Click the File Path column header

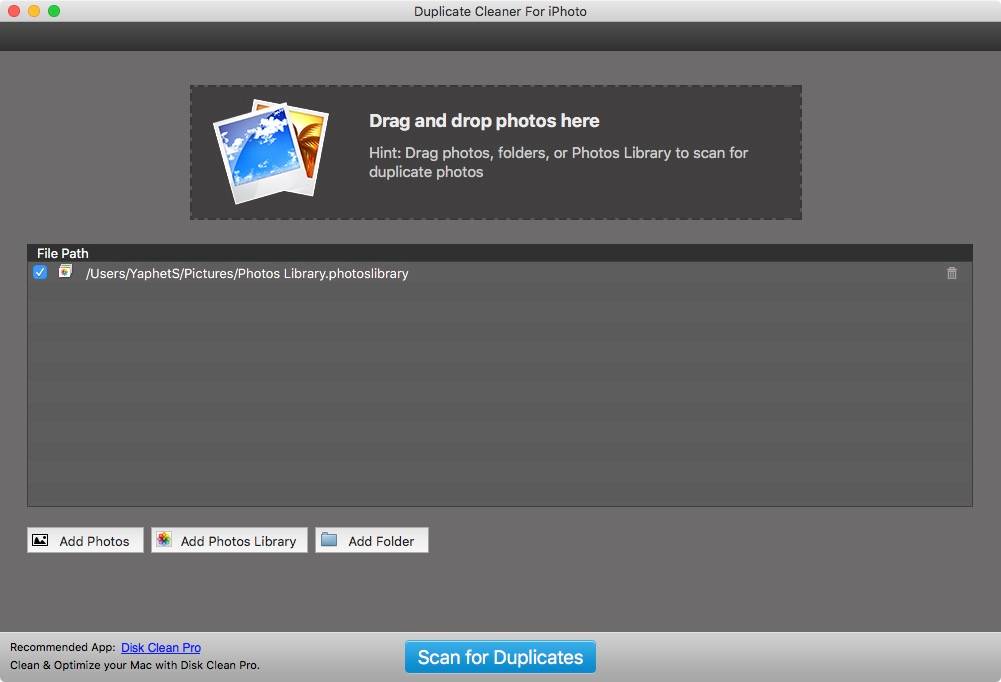(63, 254)
